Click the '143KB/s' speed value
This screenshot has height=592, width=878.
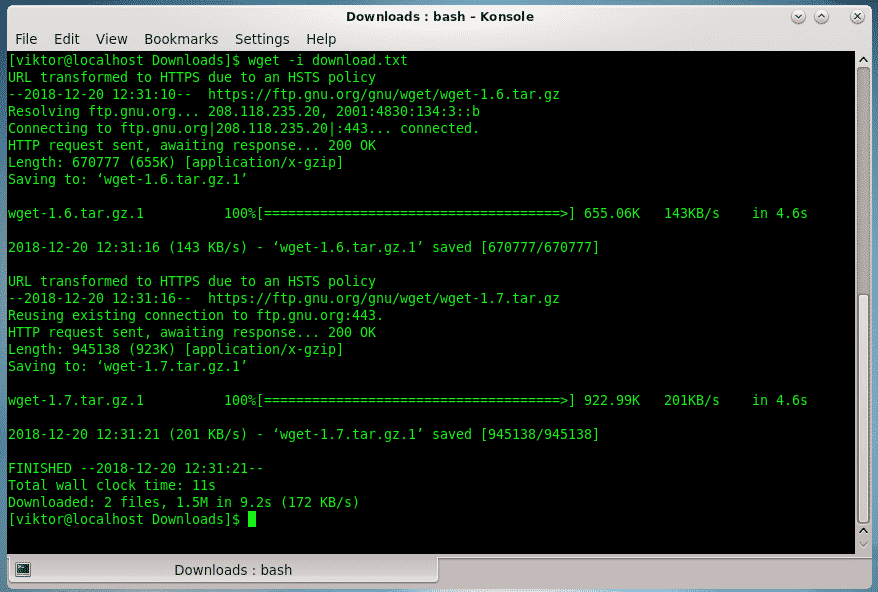[x=692, y=213]
